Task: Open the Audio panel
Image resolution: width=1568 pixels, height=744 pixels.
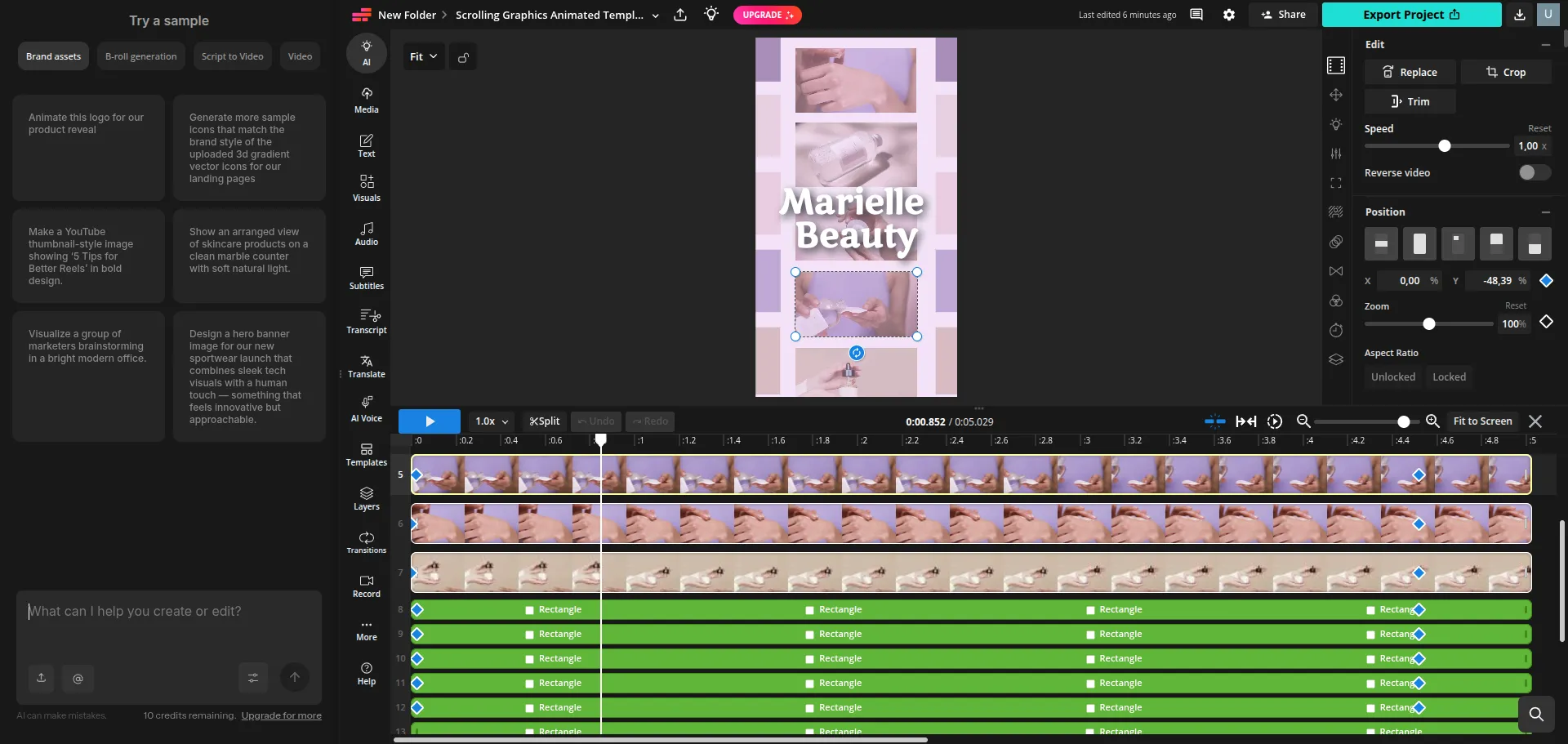Action: click(367, 234)
